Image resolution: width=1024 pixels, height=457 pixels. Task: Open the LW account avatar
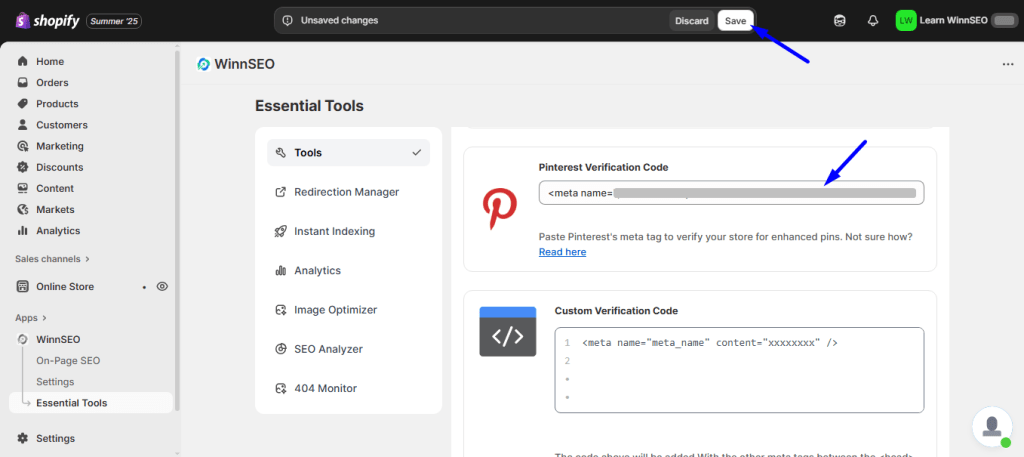point(906,21)
